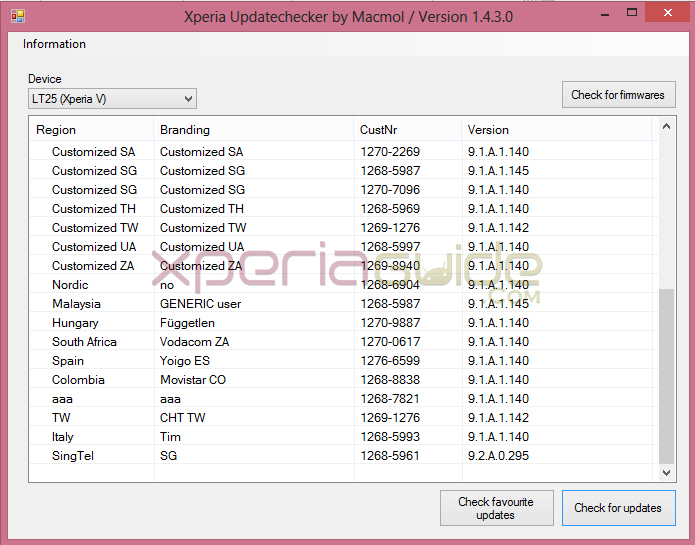Click CustNr 1269-8940
Viewport: 695px width, 545px height.
(x=390, y=266)
